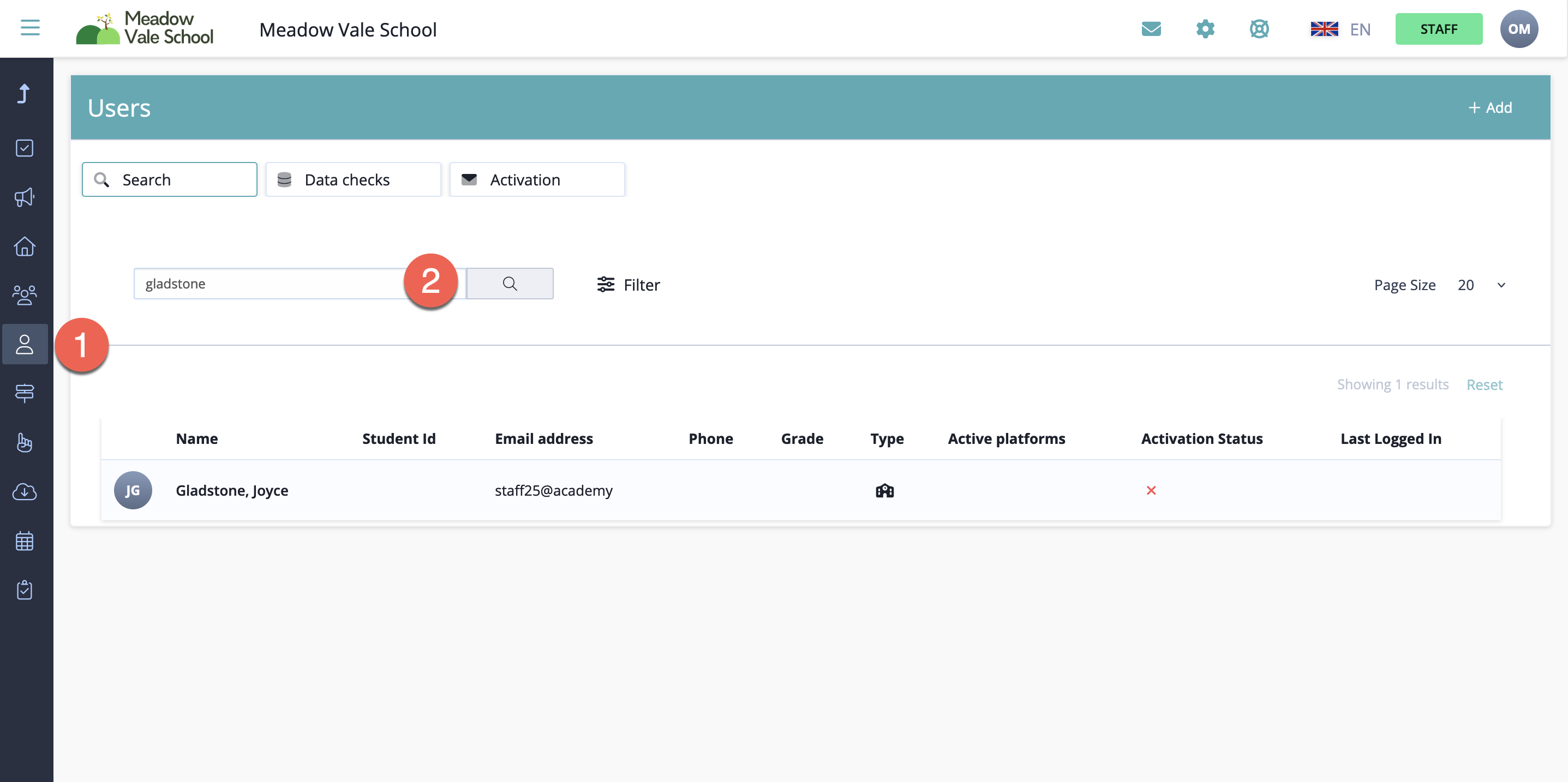
Task: Open the hamburger menu icon
Action: pos(30,28)
